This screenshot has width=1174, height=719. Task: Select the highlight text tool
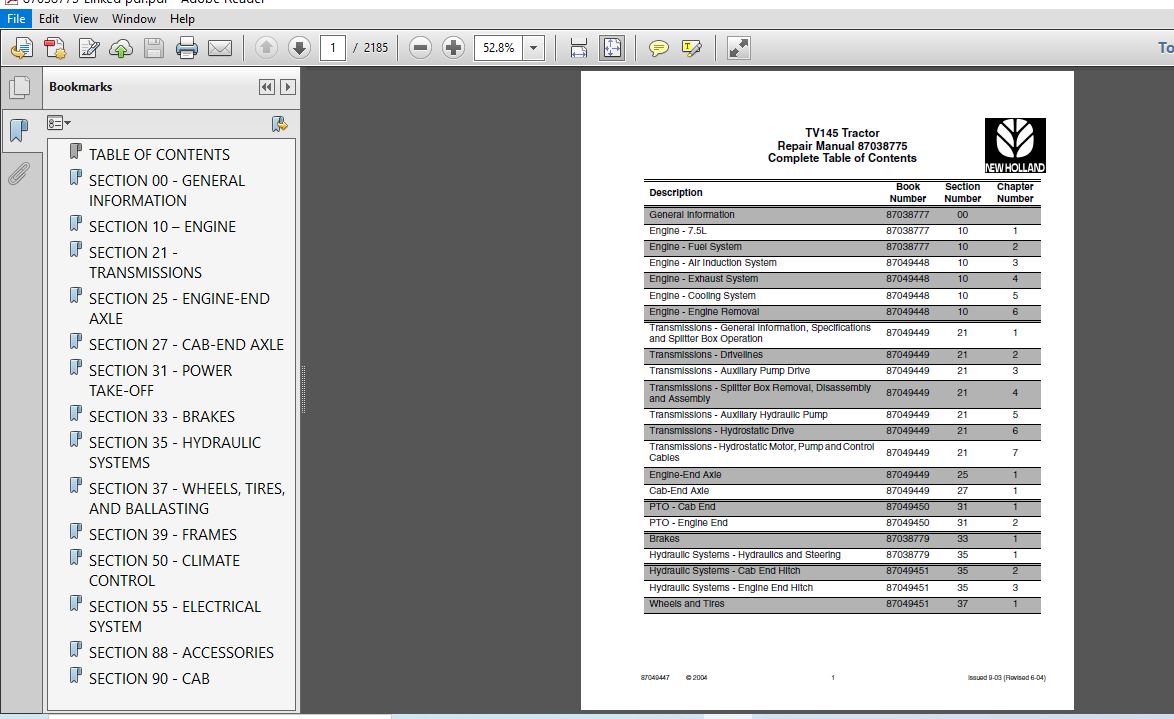click(x=691, y=48)
